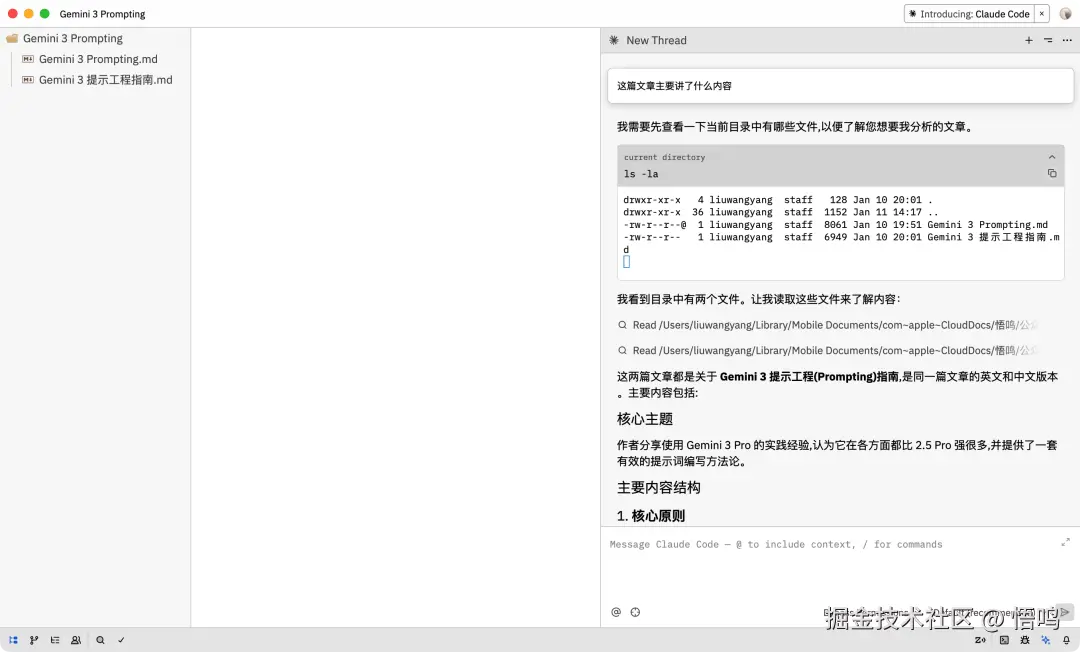Open the user avatar menu
Screen dimensions: 1080x652
1066,14
